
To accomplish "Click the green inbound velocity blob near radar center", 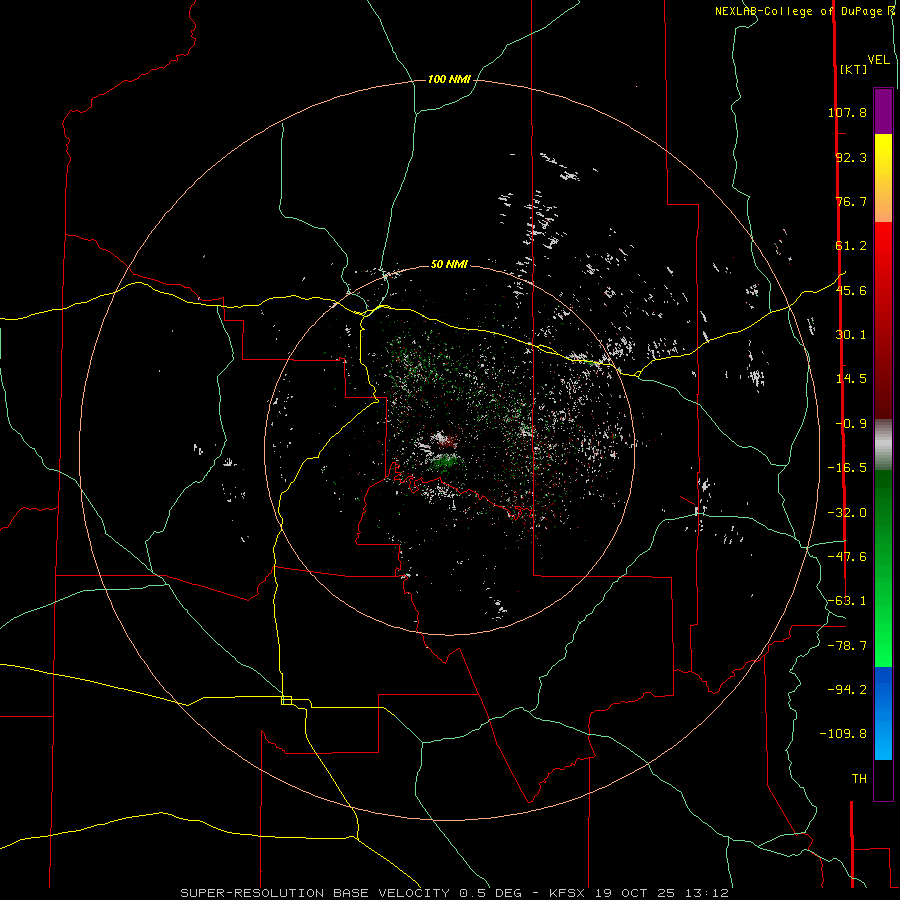I will pos(444,461).
